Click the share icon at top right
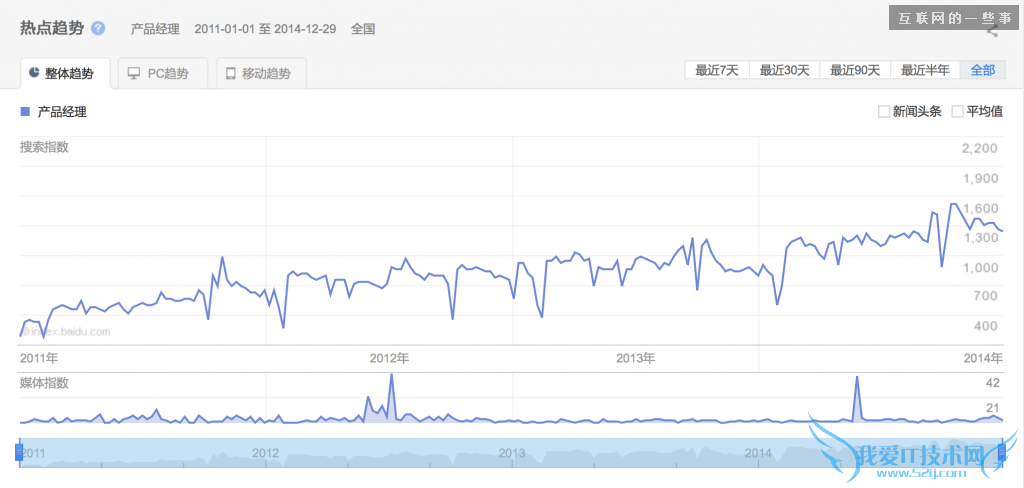This screenshot has width=1024, height=488. (992, 31)
